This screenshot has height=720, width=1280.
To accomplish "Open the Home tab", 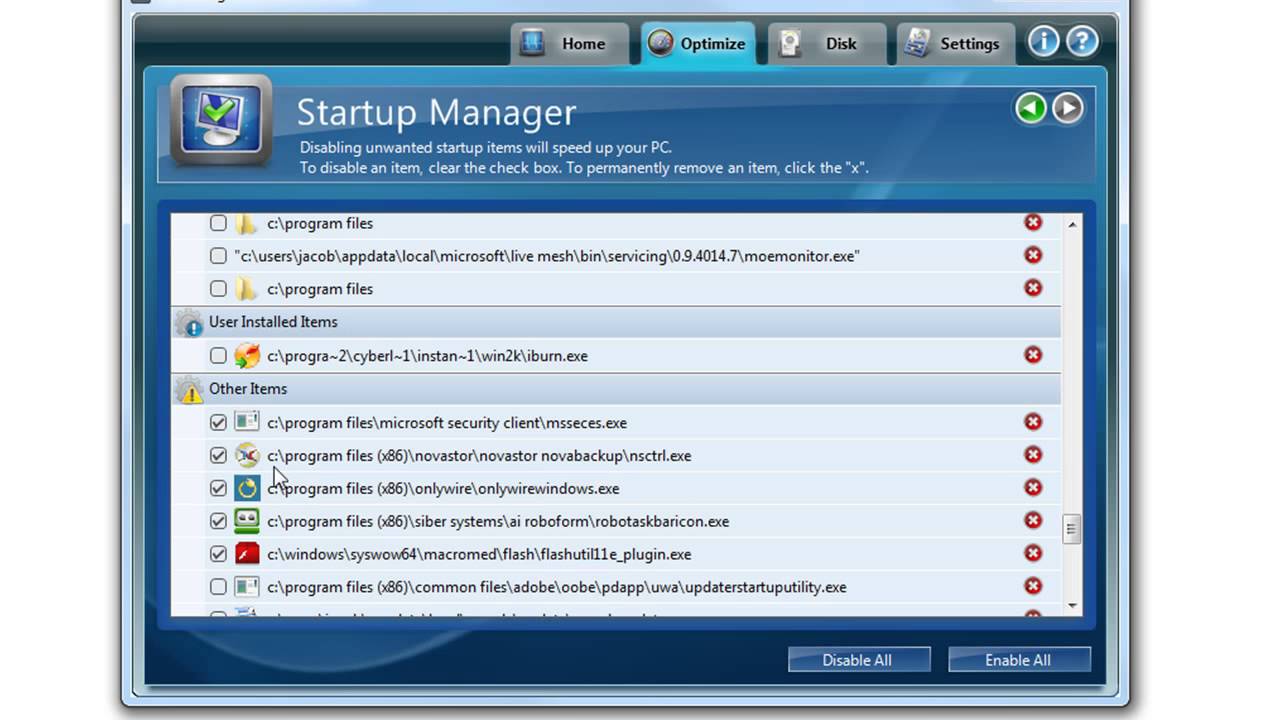I will tap(570, 44).
